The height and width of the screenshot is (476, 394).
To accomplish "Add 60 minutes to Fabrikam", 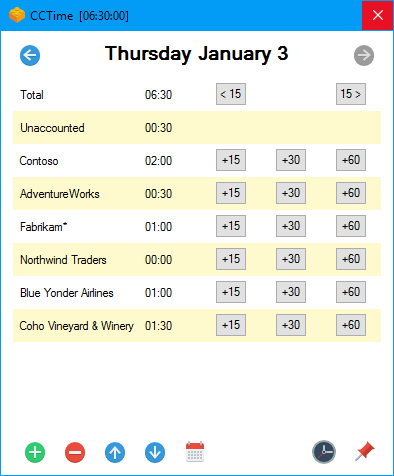I will tap(351, 226).
